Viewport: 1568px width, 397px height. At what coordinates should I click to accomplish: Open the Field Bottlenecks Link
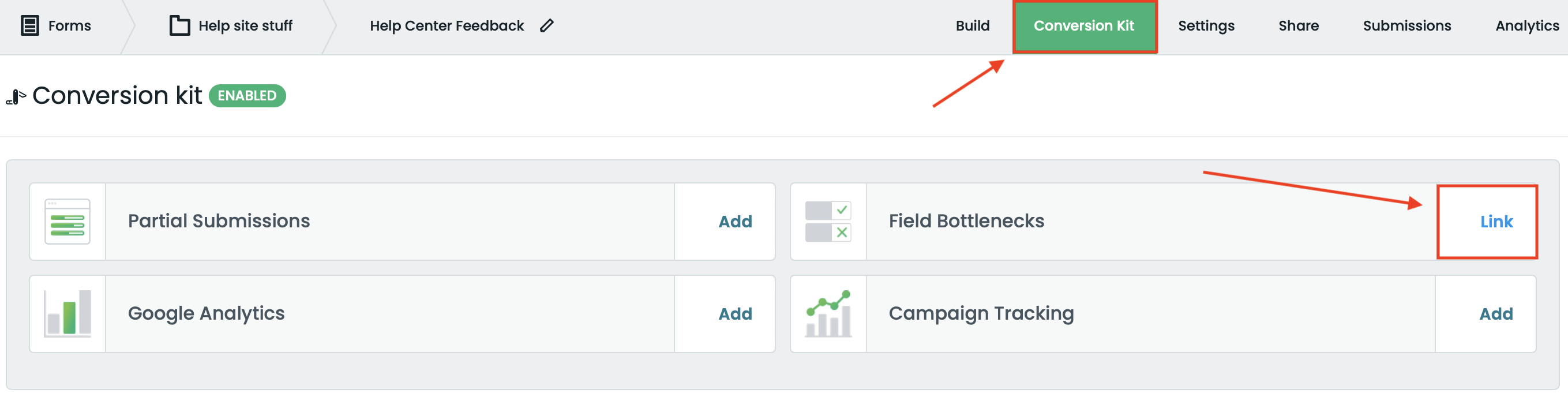coord(1496,221)
